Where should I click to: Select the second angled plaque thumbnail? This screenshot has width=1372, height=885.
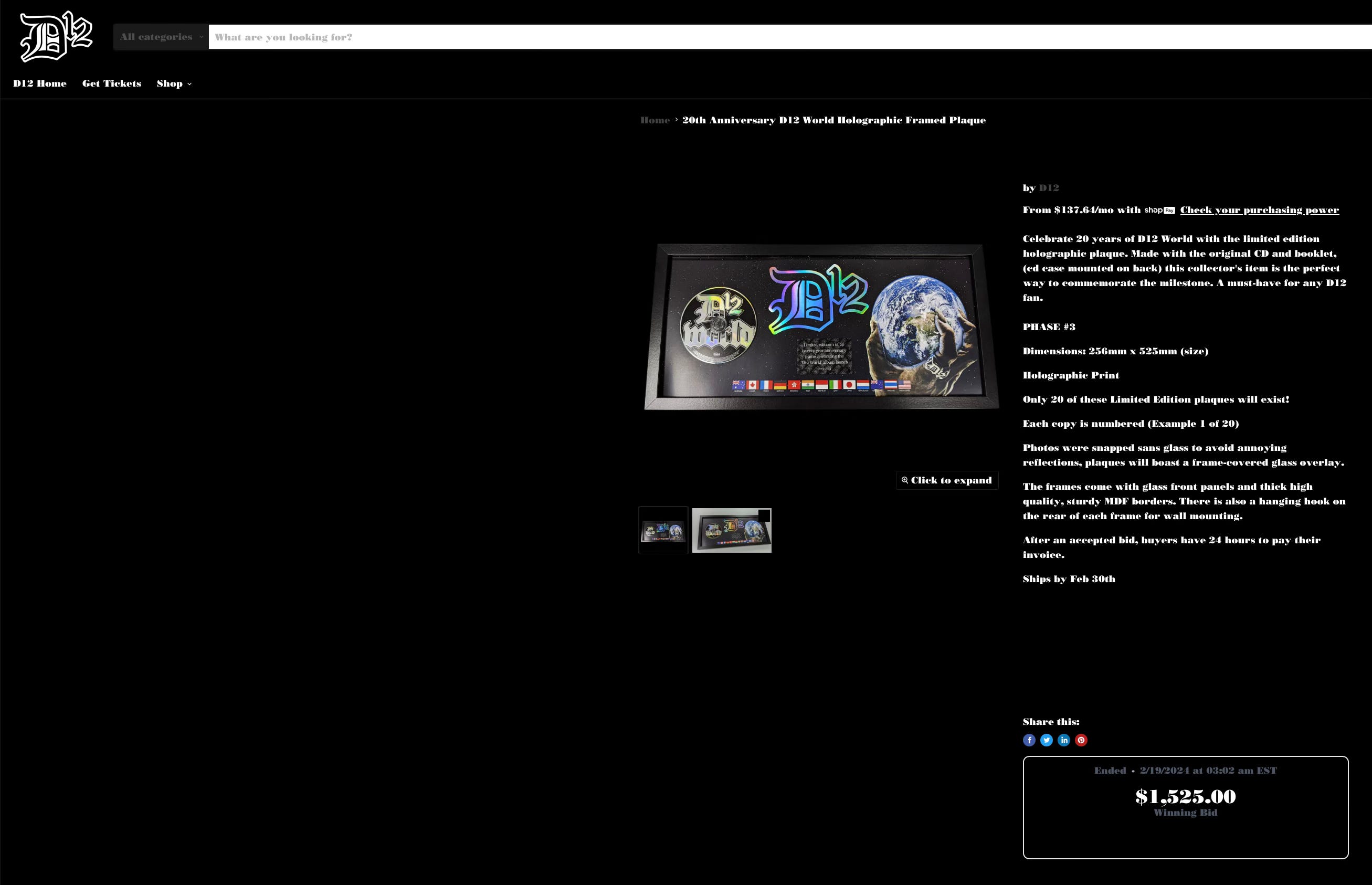point(731,531)
